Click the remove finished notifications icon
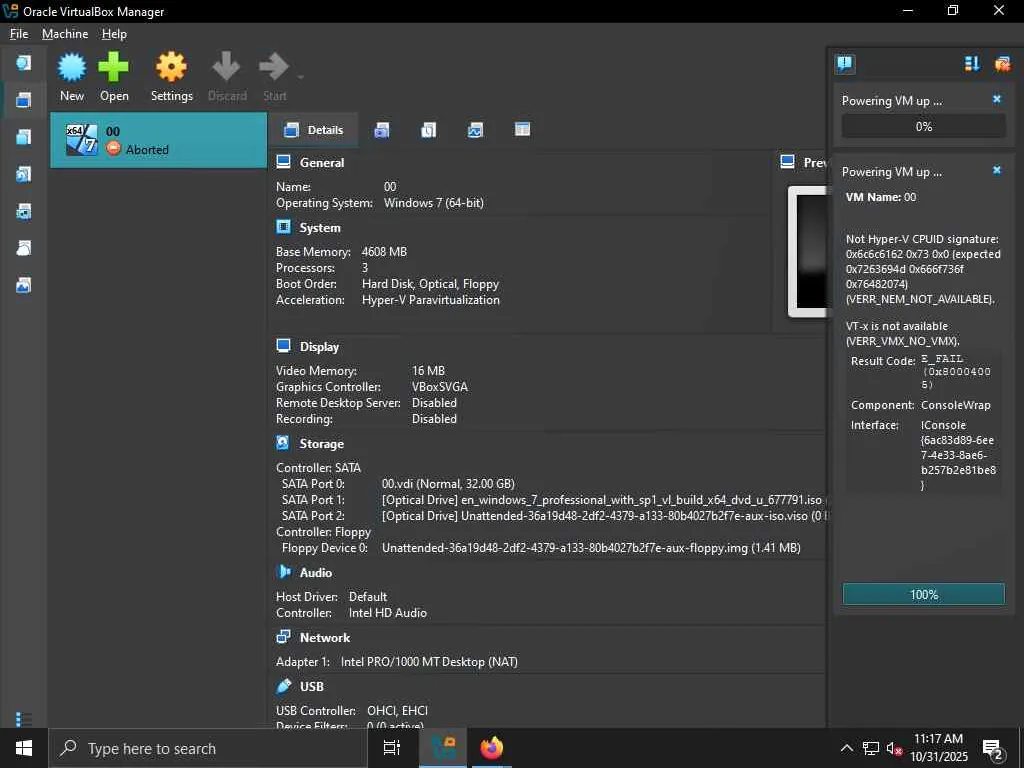The image size is (1024, 768). pyautogui.click(x=1002, y=63)
